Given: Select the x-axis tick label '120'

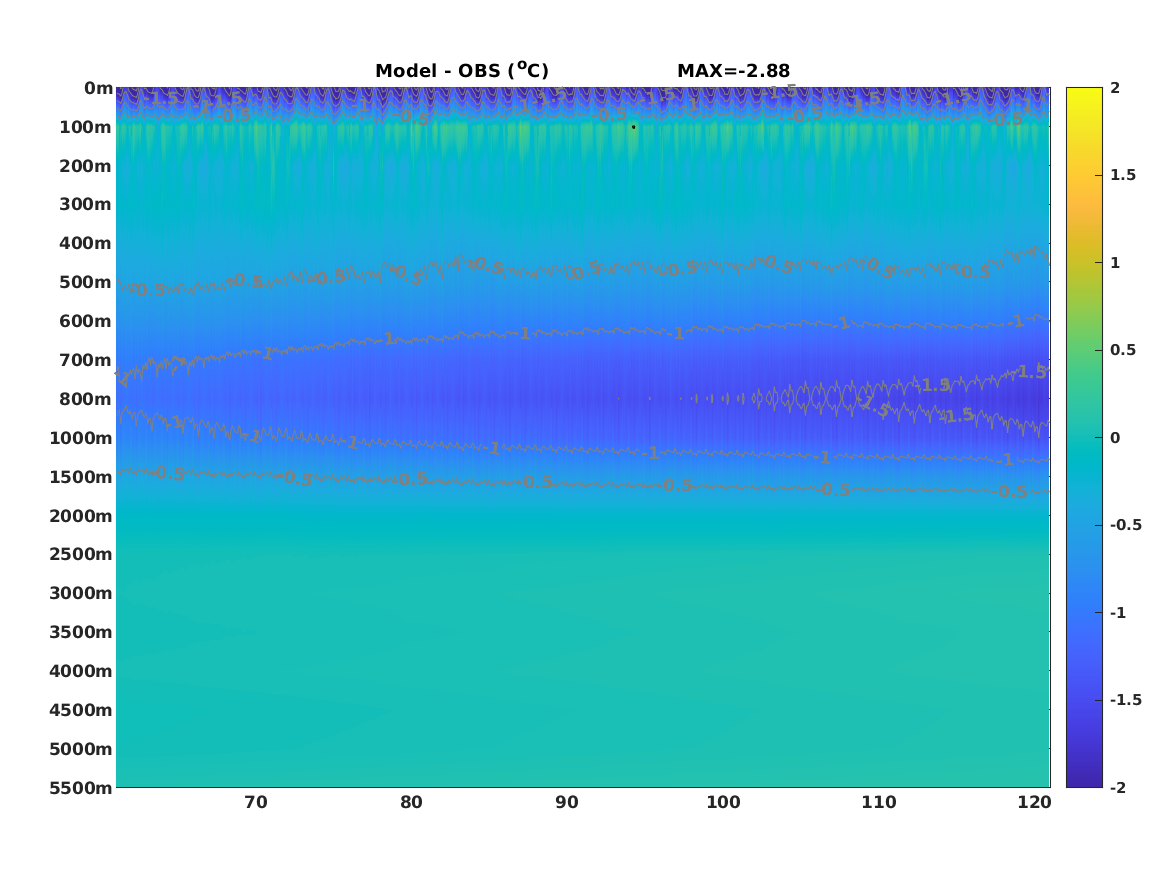Looking at the screenshot, I should point(1035,803).
